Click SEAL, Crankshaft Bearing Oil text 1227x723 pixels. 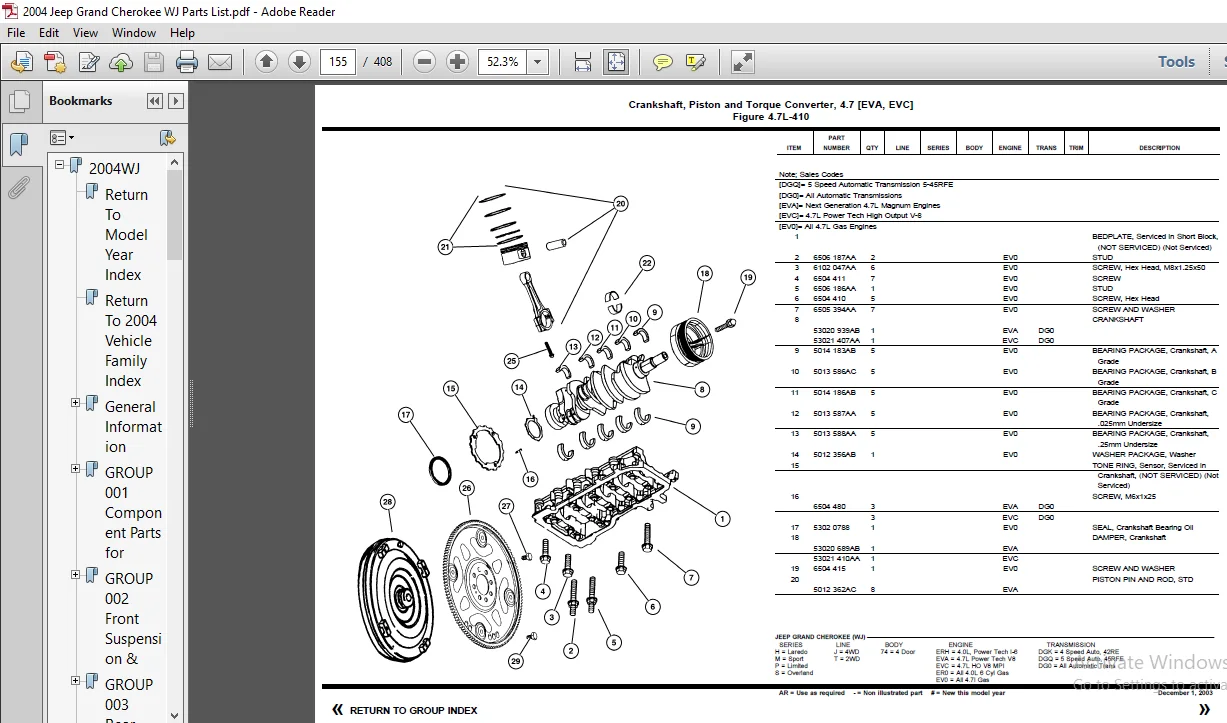1142,527
